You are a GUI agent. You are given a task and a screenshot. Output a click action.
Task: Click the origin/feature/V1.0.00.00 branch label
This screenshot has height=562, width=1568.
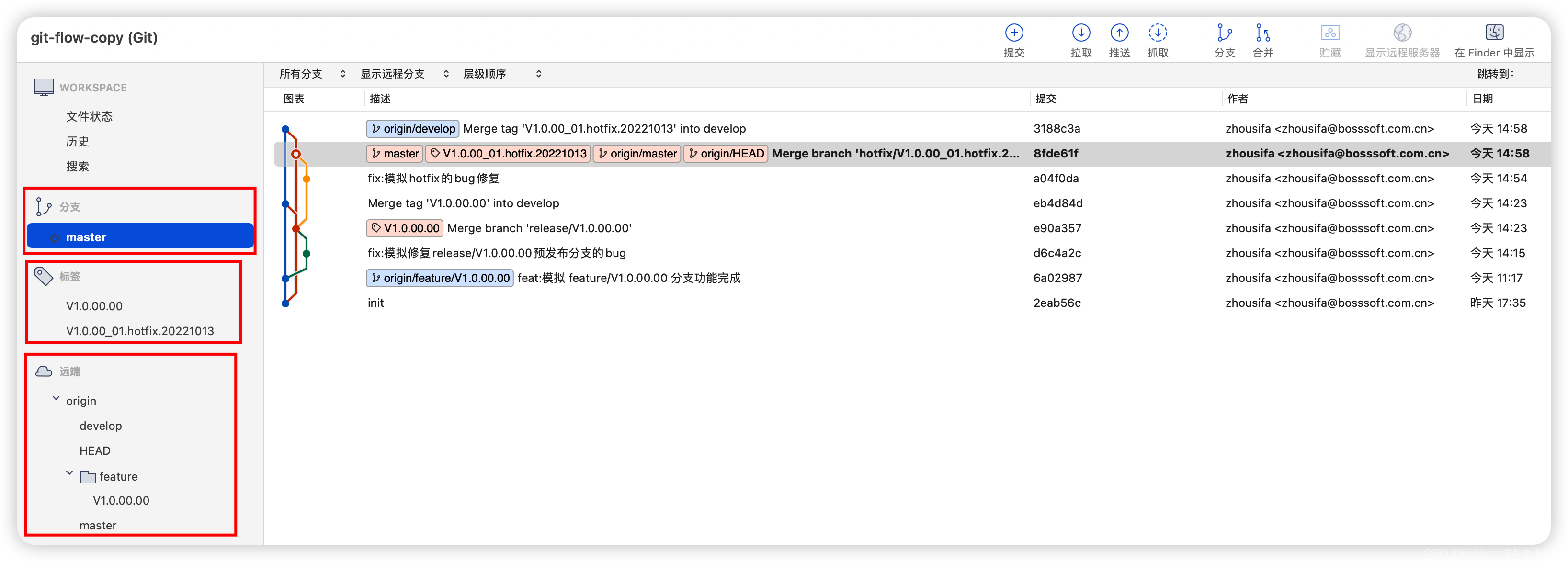(440, 278)
